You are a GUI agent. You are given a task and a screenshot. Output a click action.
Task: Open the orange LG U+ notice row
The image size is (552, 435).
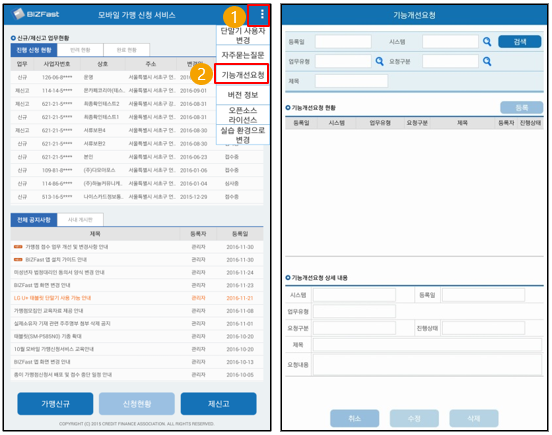(x=137, y=298)
